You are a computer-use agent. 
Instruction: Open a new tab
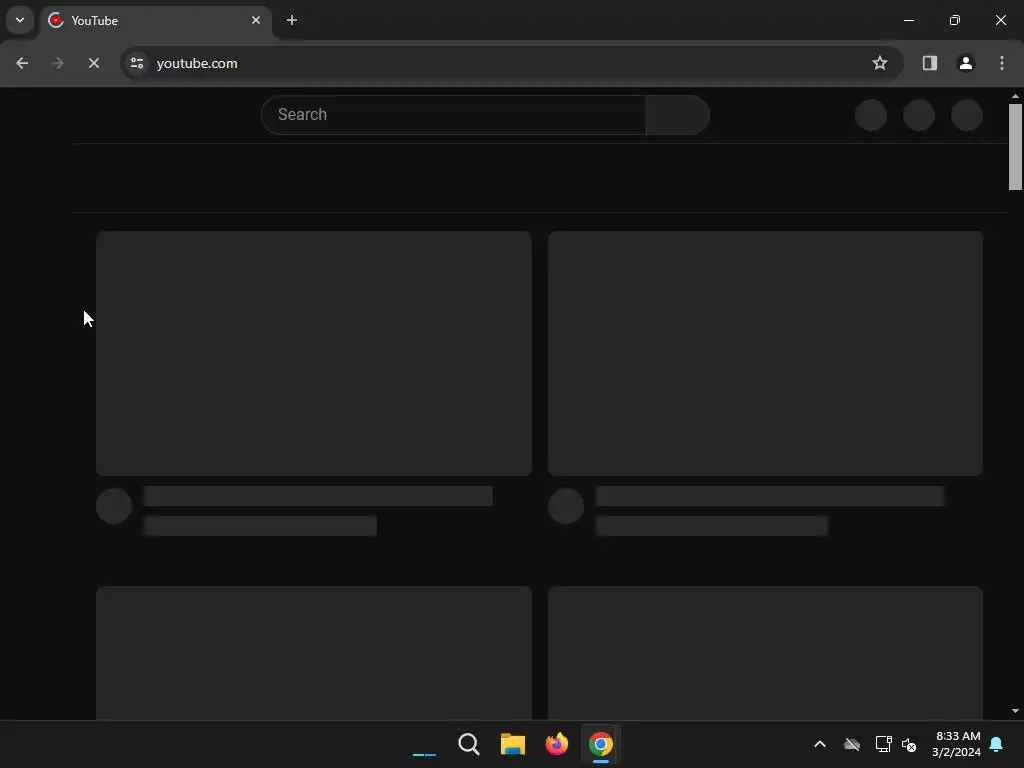[292, 20]
